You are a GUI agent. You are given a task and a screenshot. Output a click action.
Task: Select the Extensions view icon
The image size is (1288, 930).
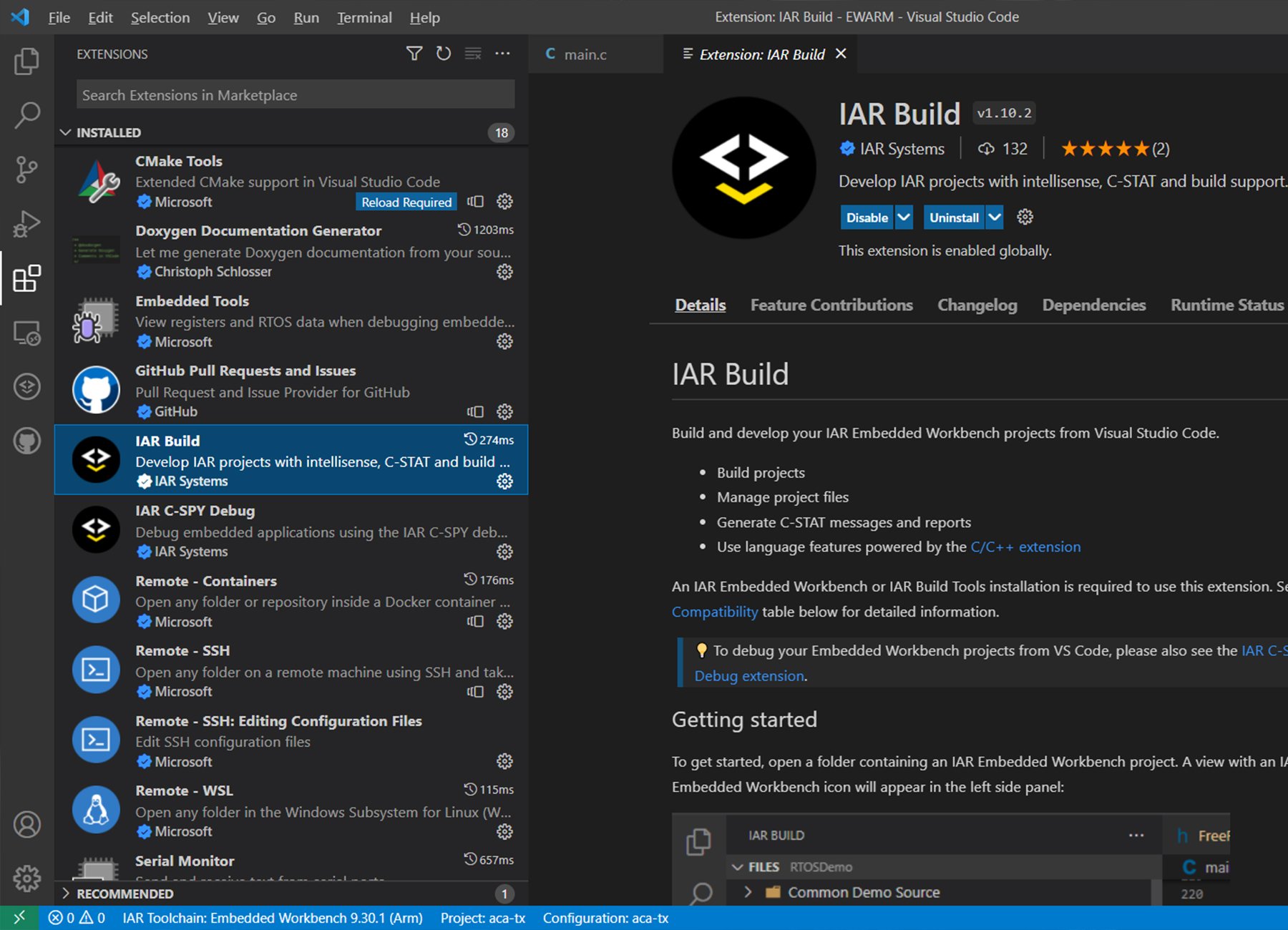pyautogui.click(x=26, y=278)
